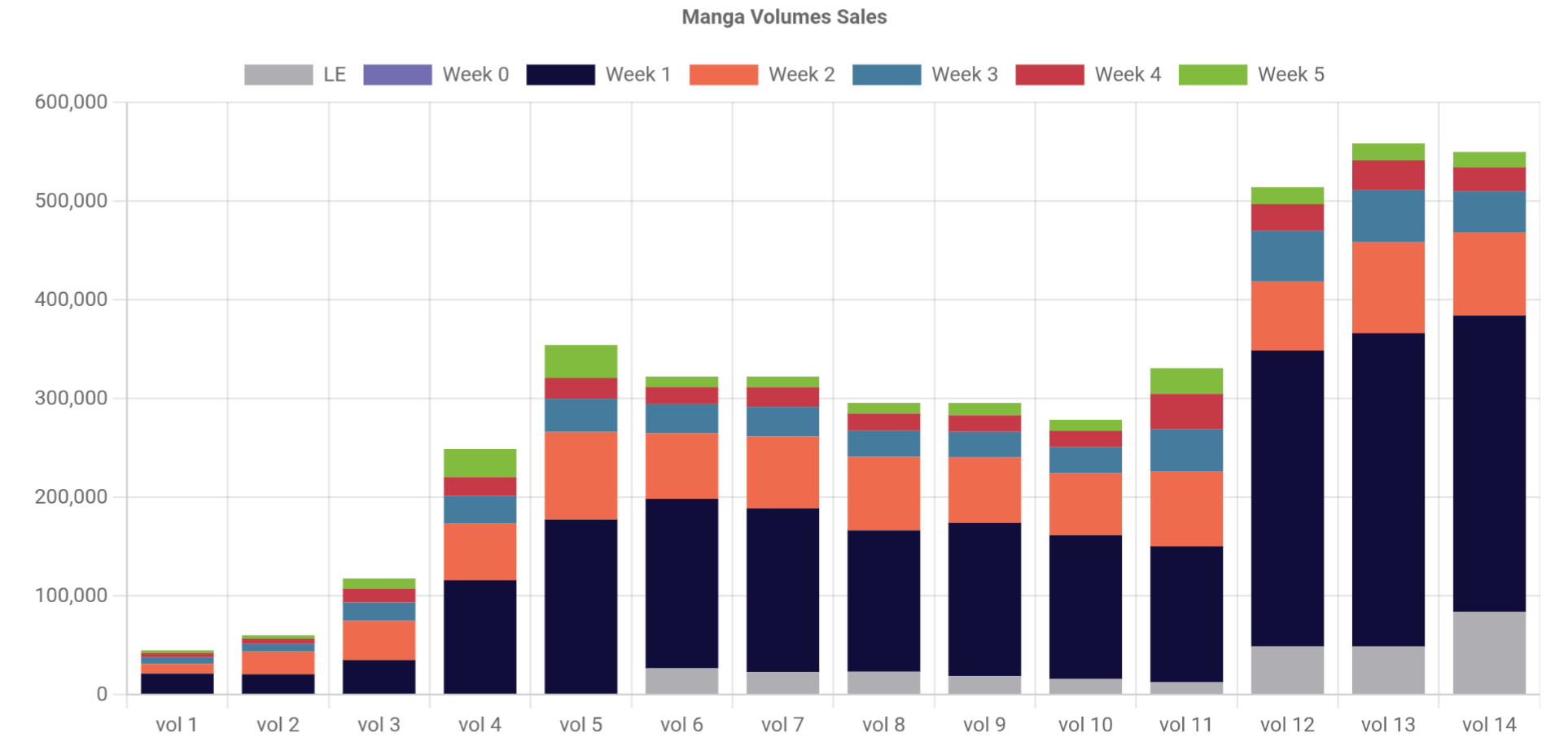Click the vol 4 Week 1 navy segment
Image resolution: width=1568 pixels, height=742 pixels.
tap(480, 637)
